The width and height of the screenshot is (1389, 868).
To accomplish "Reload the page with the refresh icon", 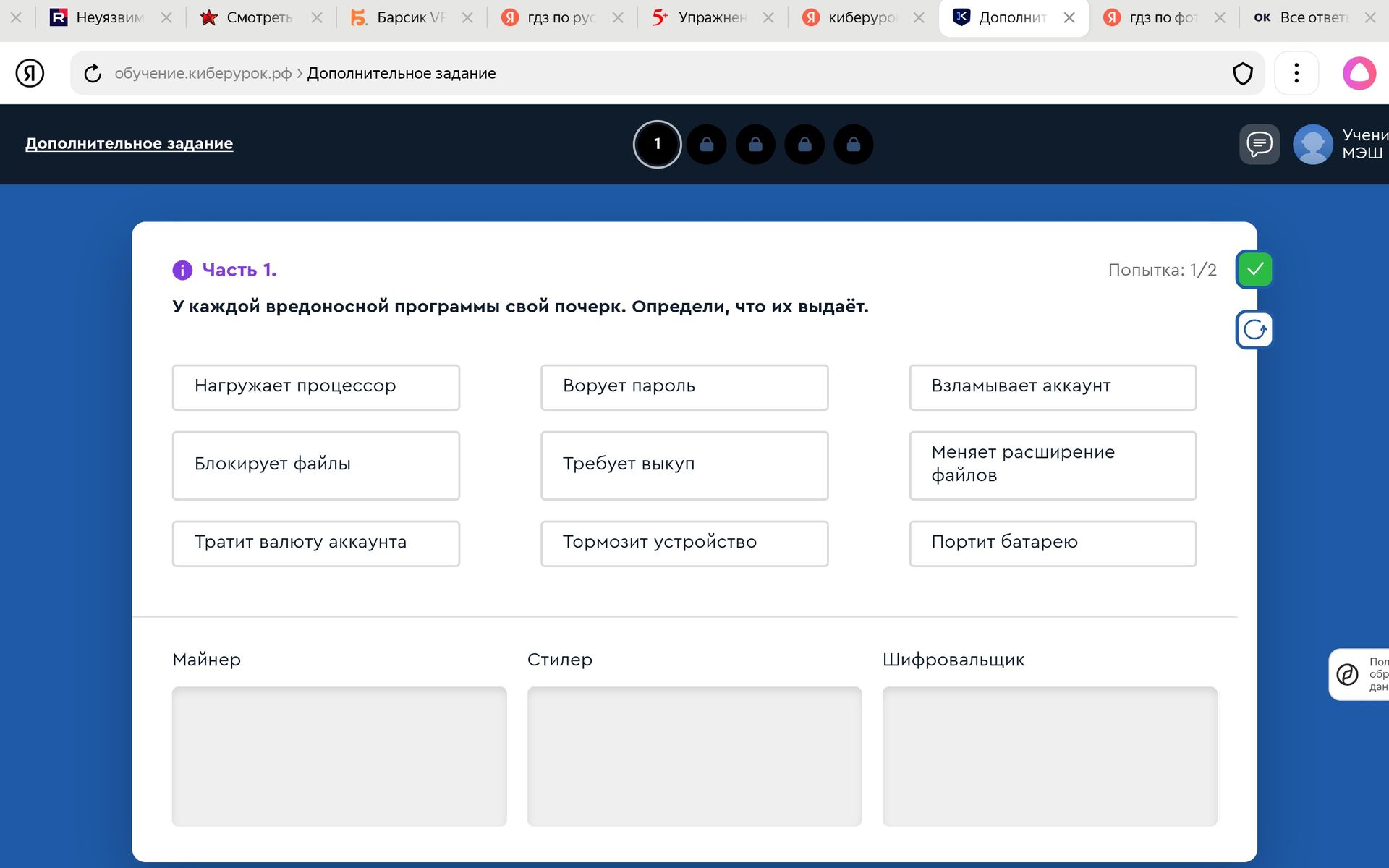I will click(x=93, y=73).
